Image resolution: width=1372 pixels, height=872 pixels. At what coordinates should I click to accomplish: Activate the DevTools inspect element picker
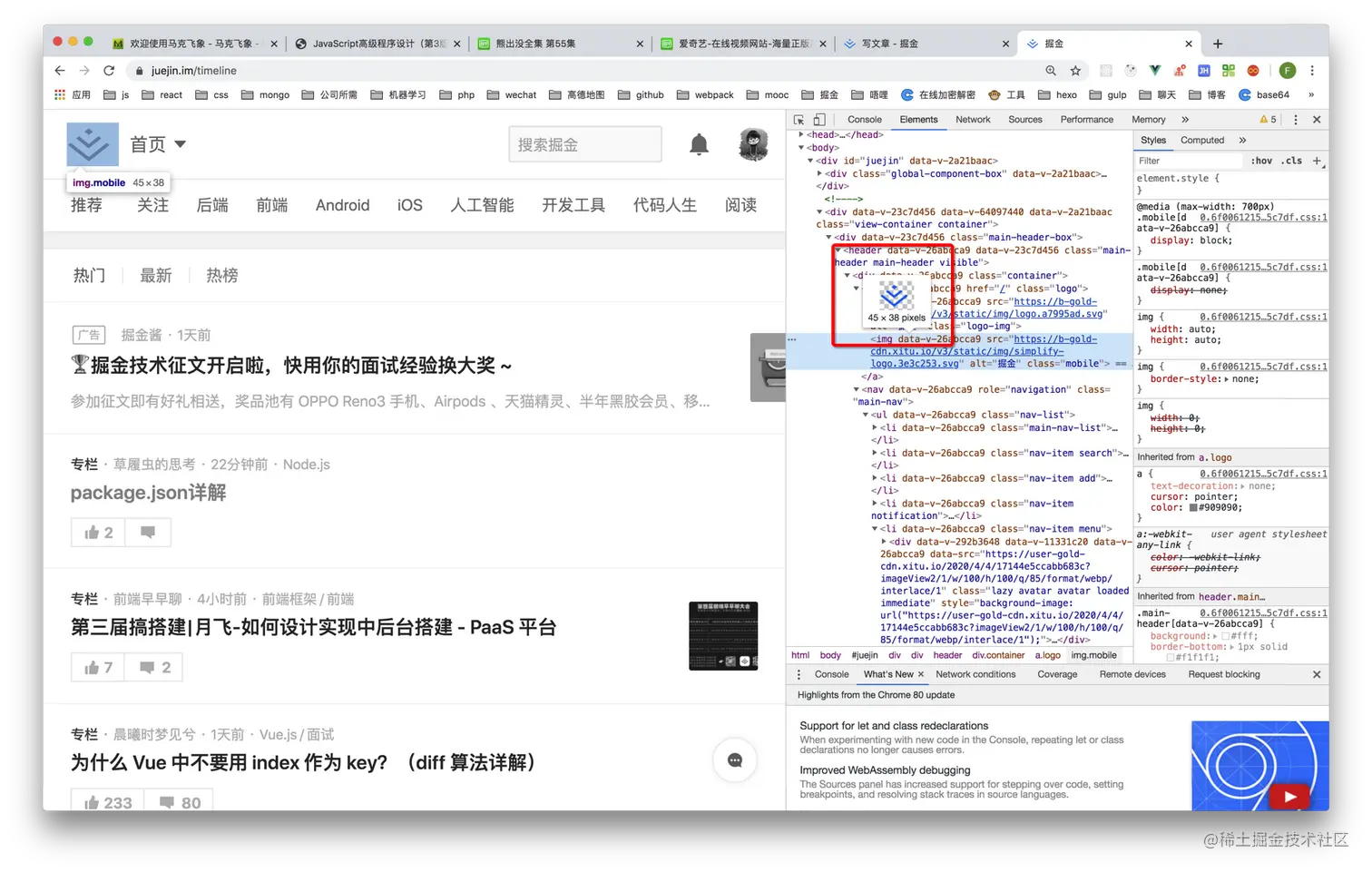click(799, 120)
